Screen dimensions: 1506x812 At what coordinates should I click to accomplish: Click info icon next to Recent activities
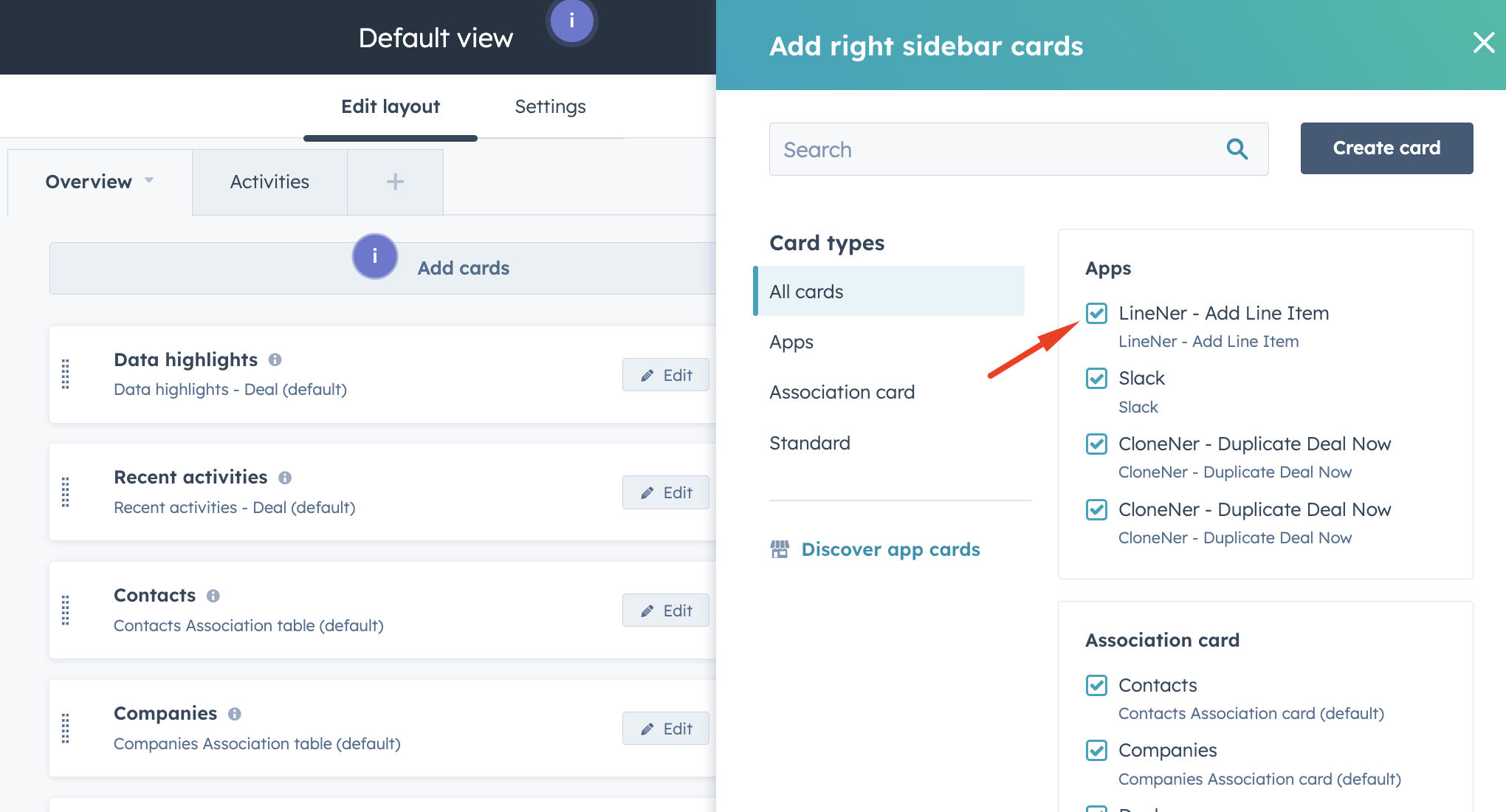pyautogui.click(x=285, y=478)
